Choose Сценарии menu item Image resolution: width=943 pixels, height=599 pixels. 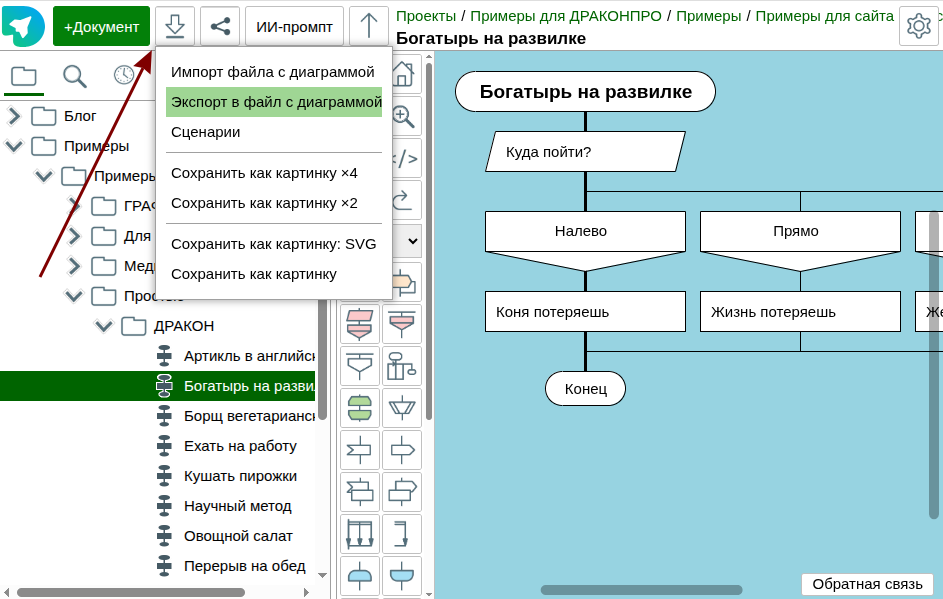coord(274,132)
